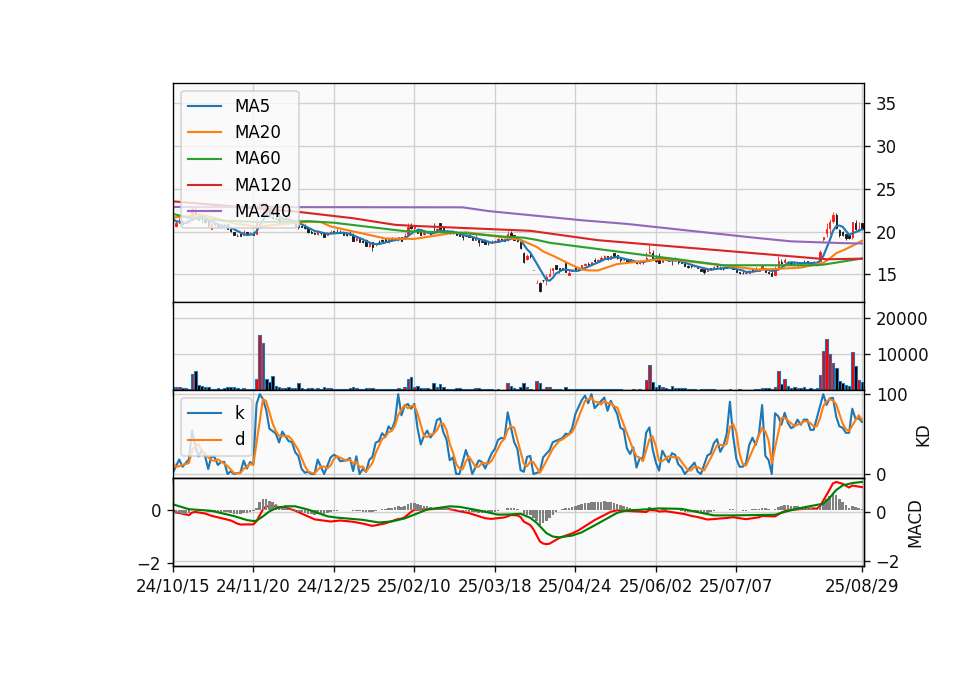Click the MA240 legend label

263,211
